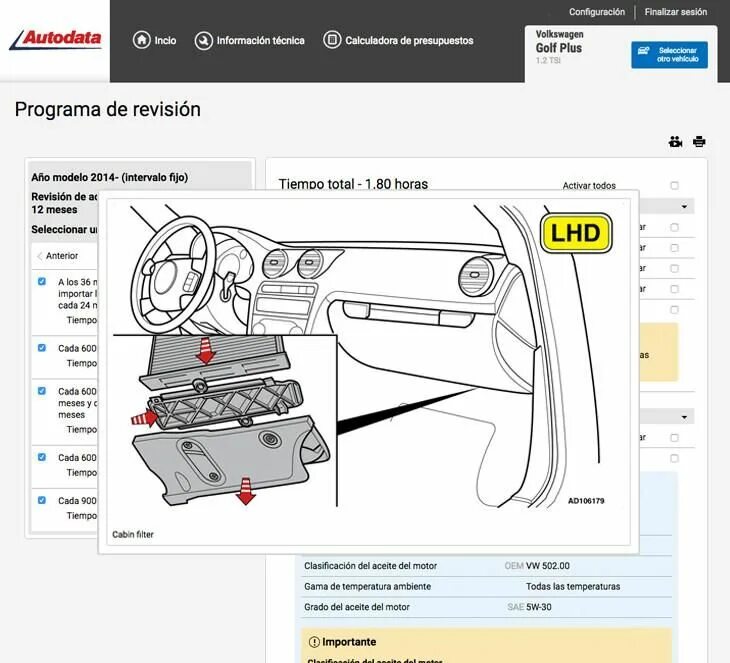Click the AD106179 image reference code
Screen dimensions: 730x663
pos(586,501)
